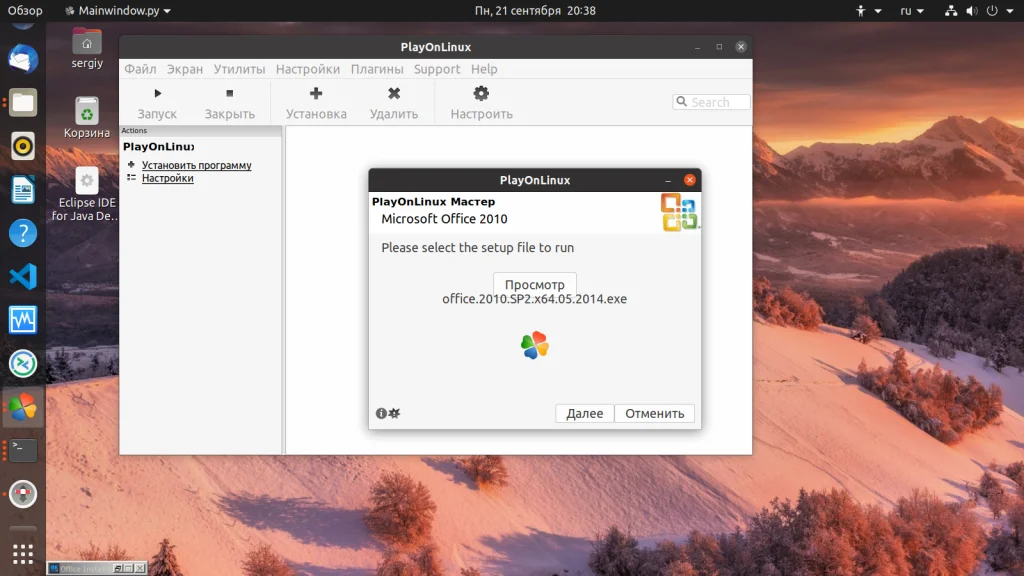1024x576 pixels.
Task: Open the sergiy home folder on desktop
Action: coord(87,48)
